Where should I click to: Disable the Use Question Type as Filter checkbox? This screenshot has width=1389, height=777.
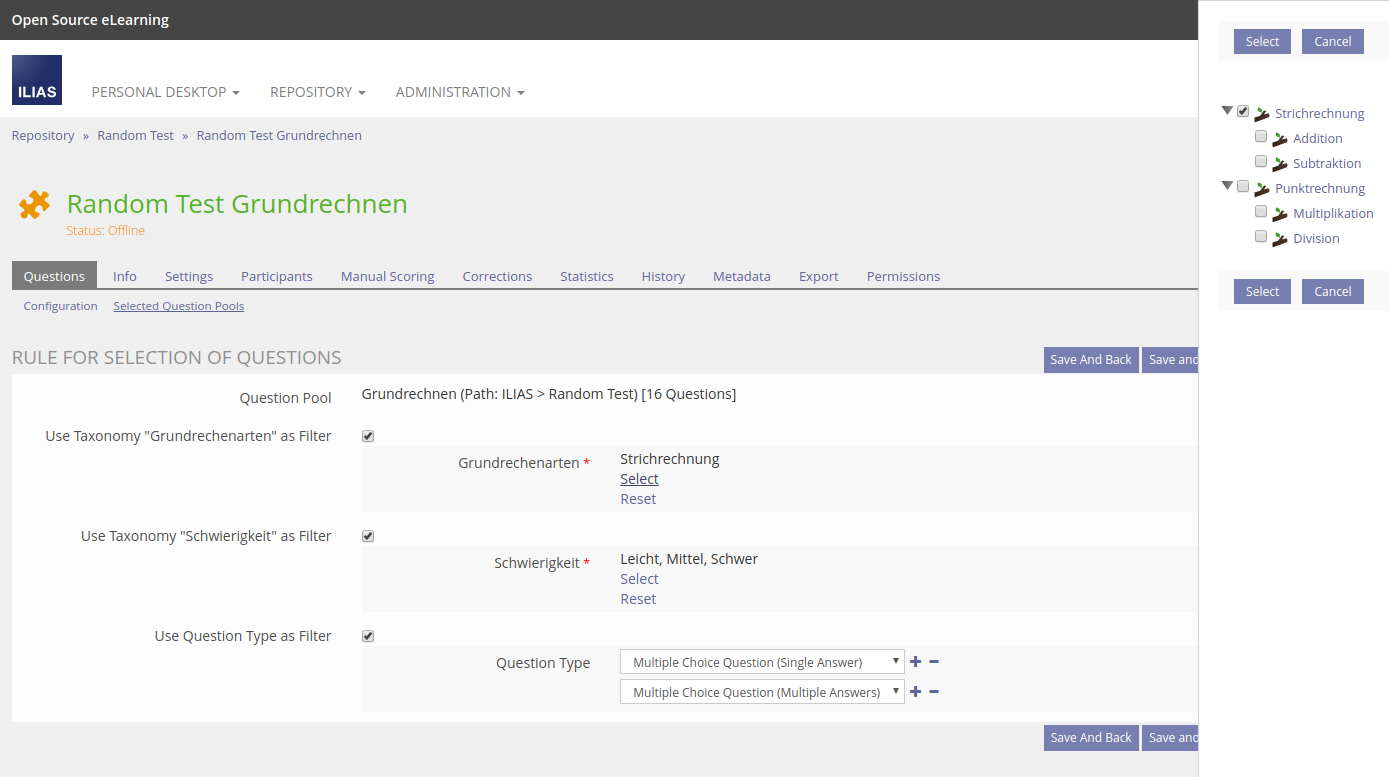coord(368,636)
